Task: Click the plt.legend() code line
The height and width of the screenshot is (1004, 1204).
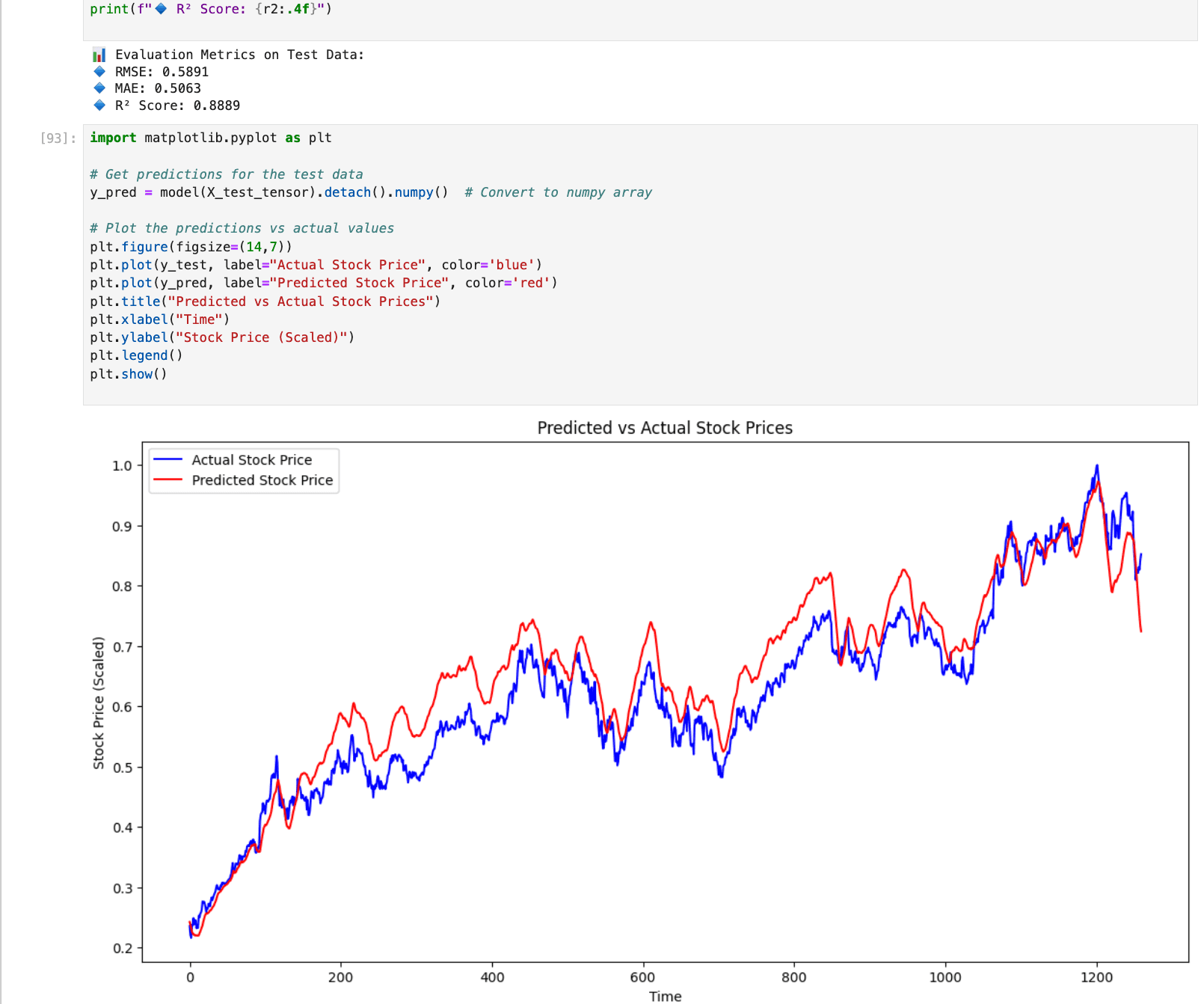Action: (136, 355)
